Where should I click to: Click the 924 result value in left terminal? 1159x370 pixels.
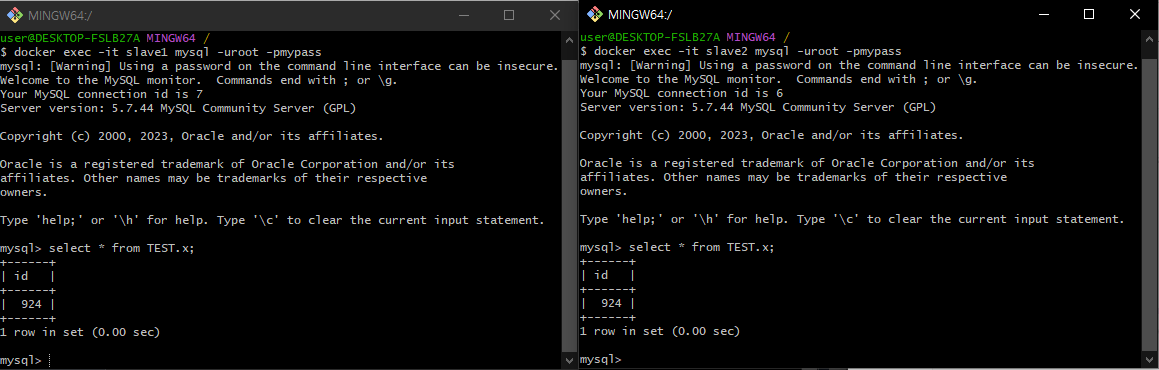click(x=32, y=304)
